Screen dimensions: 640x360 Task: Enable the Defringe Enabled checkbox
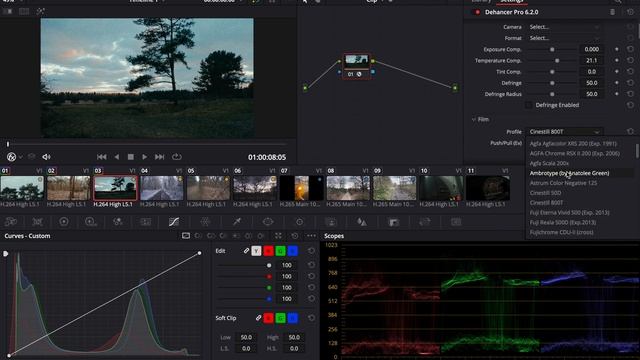pos(529,105)
